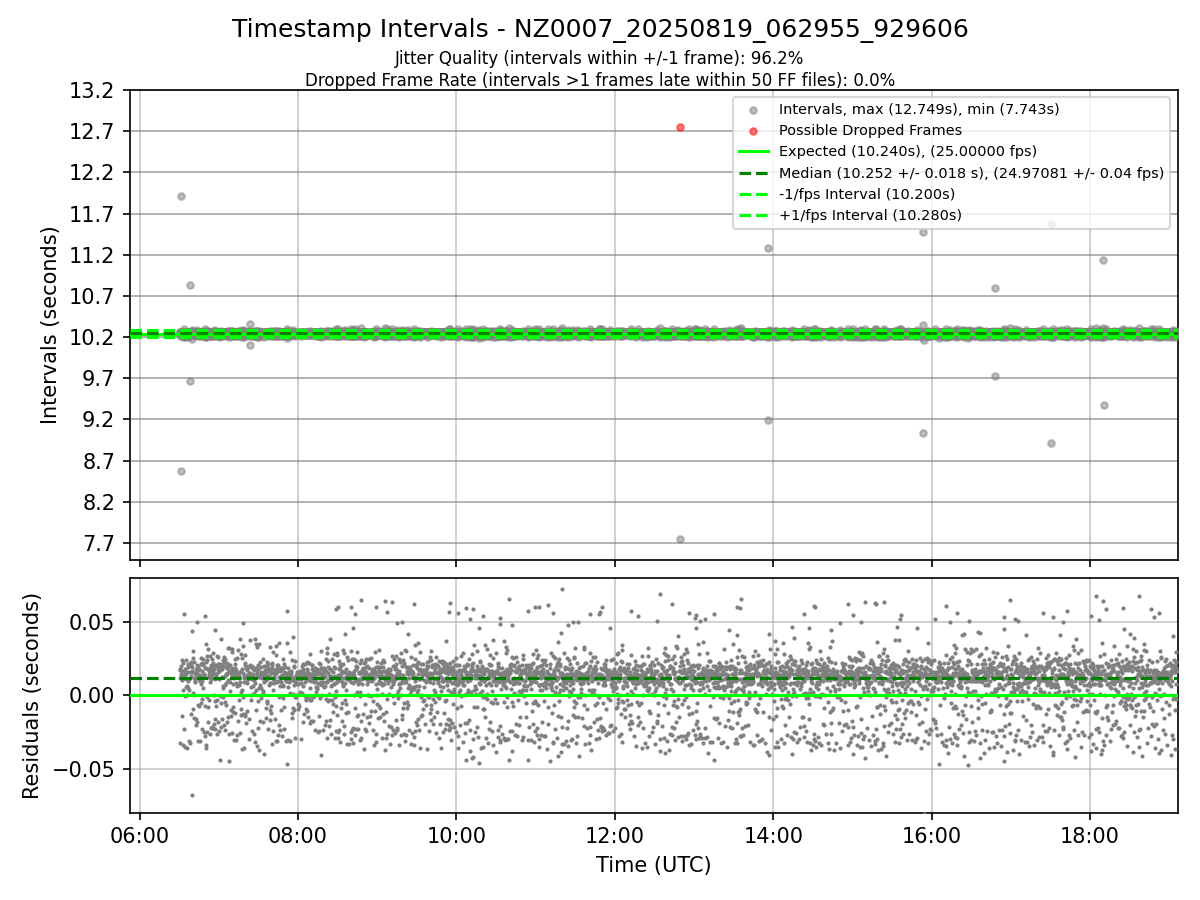The height and width of the screenshot is (900, 1200).
Task: Click the red dropped-frame point near 12.7 seconds
Action: (x=680, y=127)
